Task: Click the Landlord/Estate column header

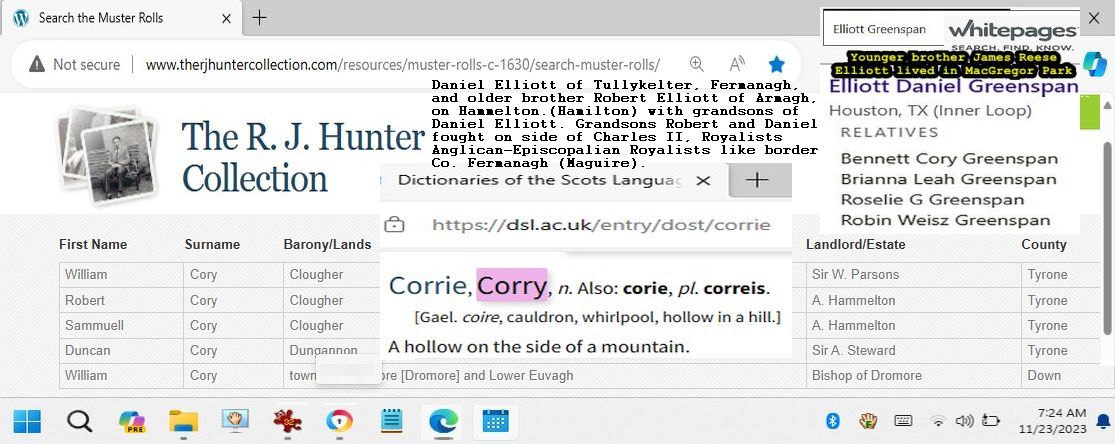Action: (855, 245)
